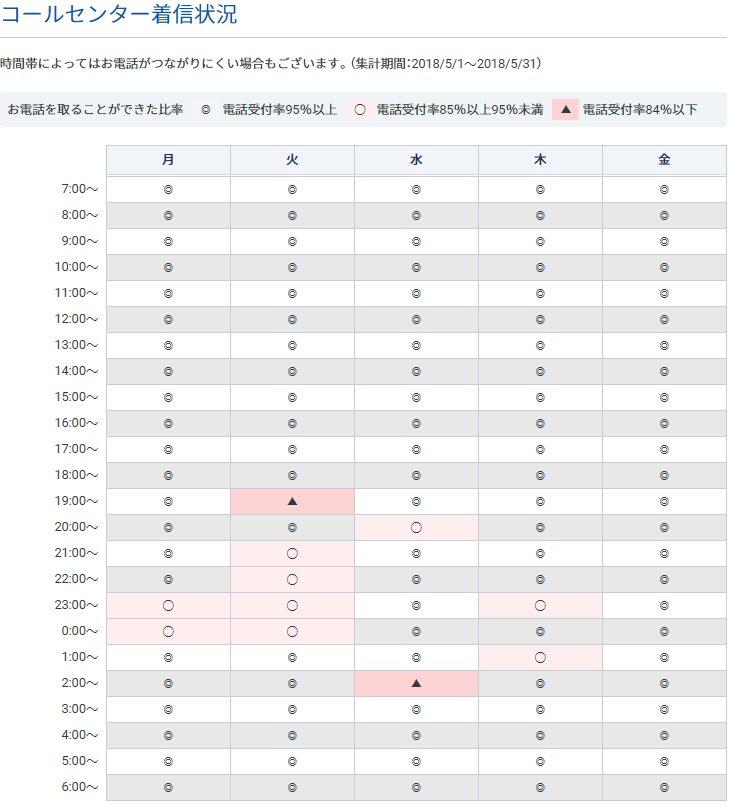Viewport: 734px width, 809px height.
Task: Click the double-circle icon for 月 at 19:00
Action: click(x=169, y=501)
